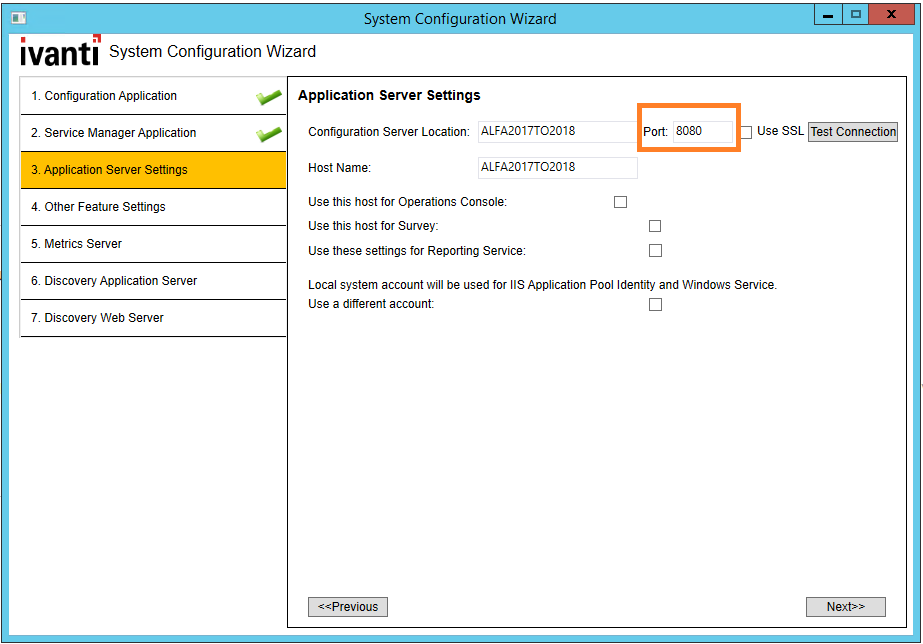Click the Next button

coord(846,606)
